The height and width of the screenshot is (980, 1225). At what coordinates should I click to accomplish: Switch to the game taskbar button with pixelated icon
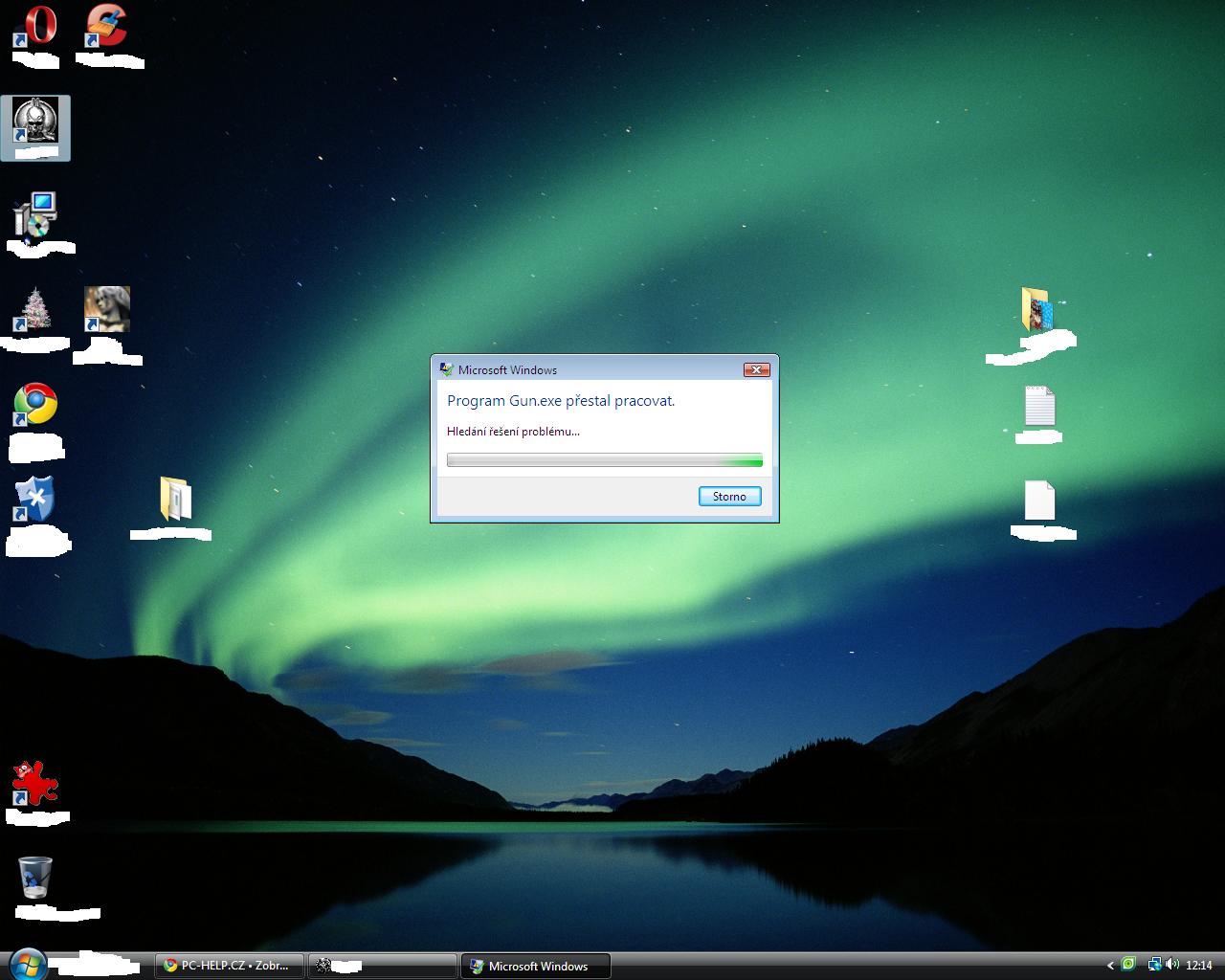[x=382, y=966]
